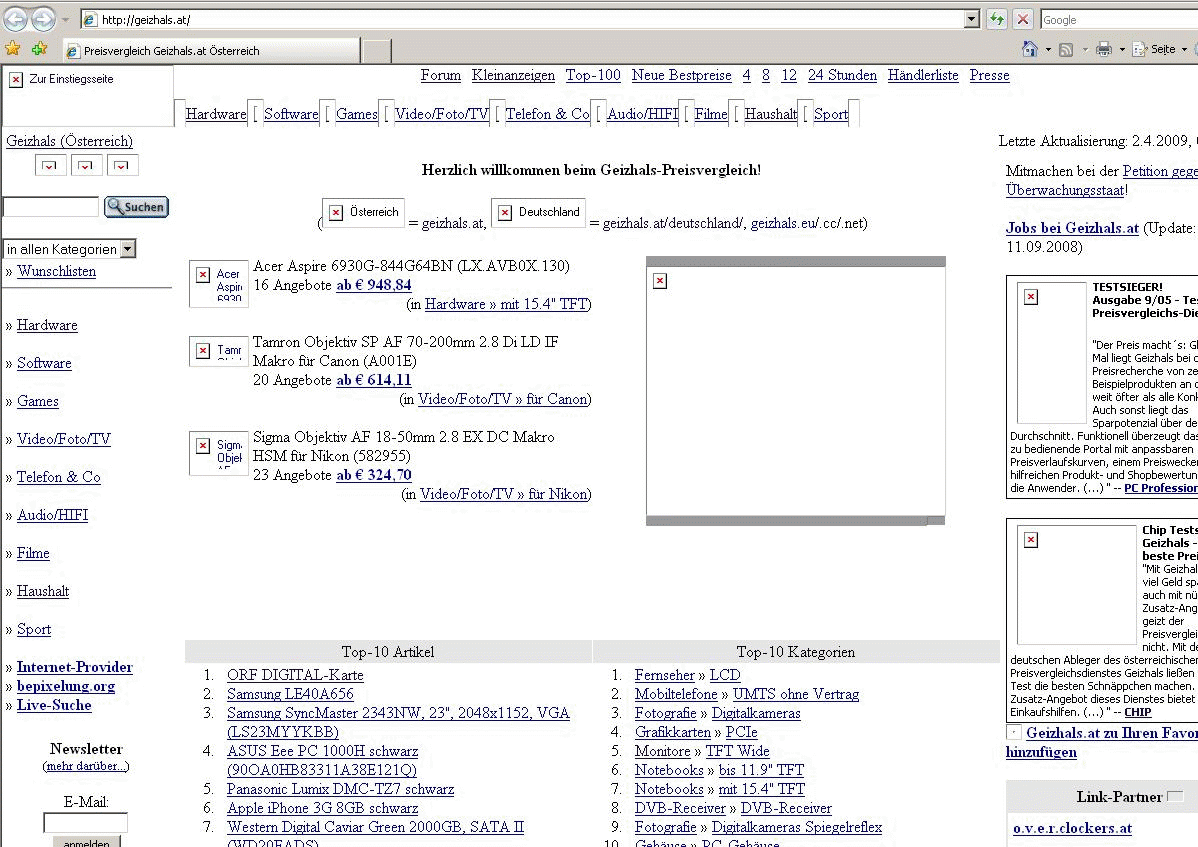Open the Apple iPhone 3G 8GB schwarz link
Viewport: 1198px width, 847px height.
tap(322, 808)
